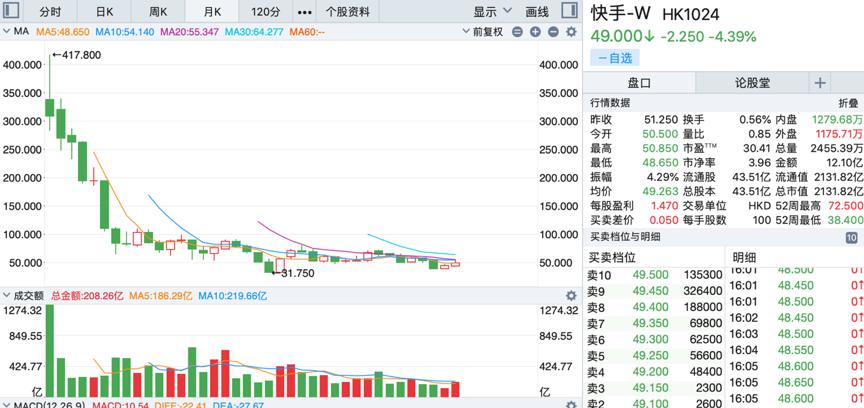The width and height of the screenshot is (864, 408).
Task: Fold market data with 折叠
Action: [849, 103]
